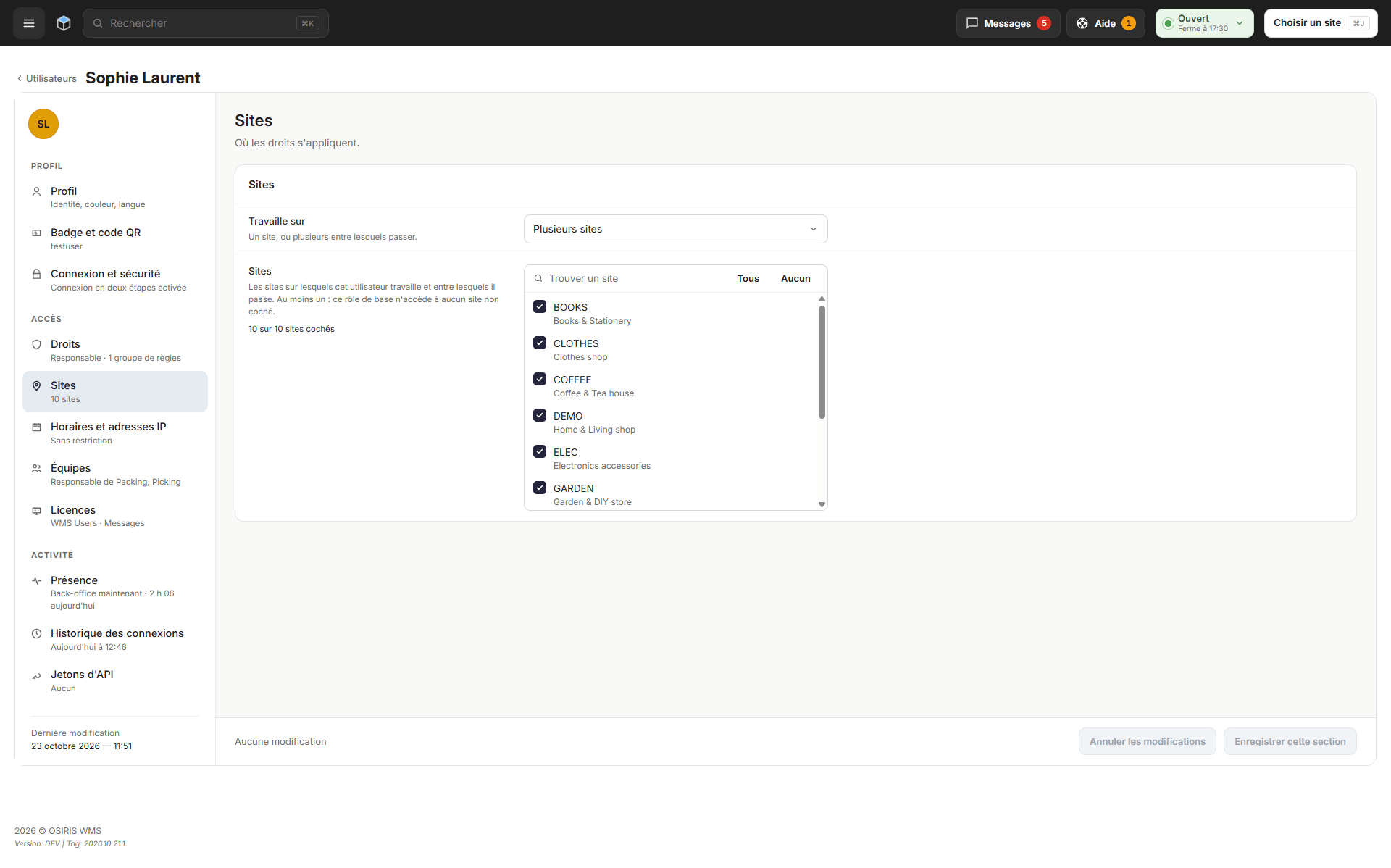Click the site list scroll up arrow
Image resolution: width=1391 pixels, height=868 pixels.
coord(822,299)
